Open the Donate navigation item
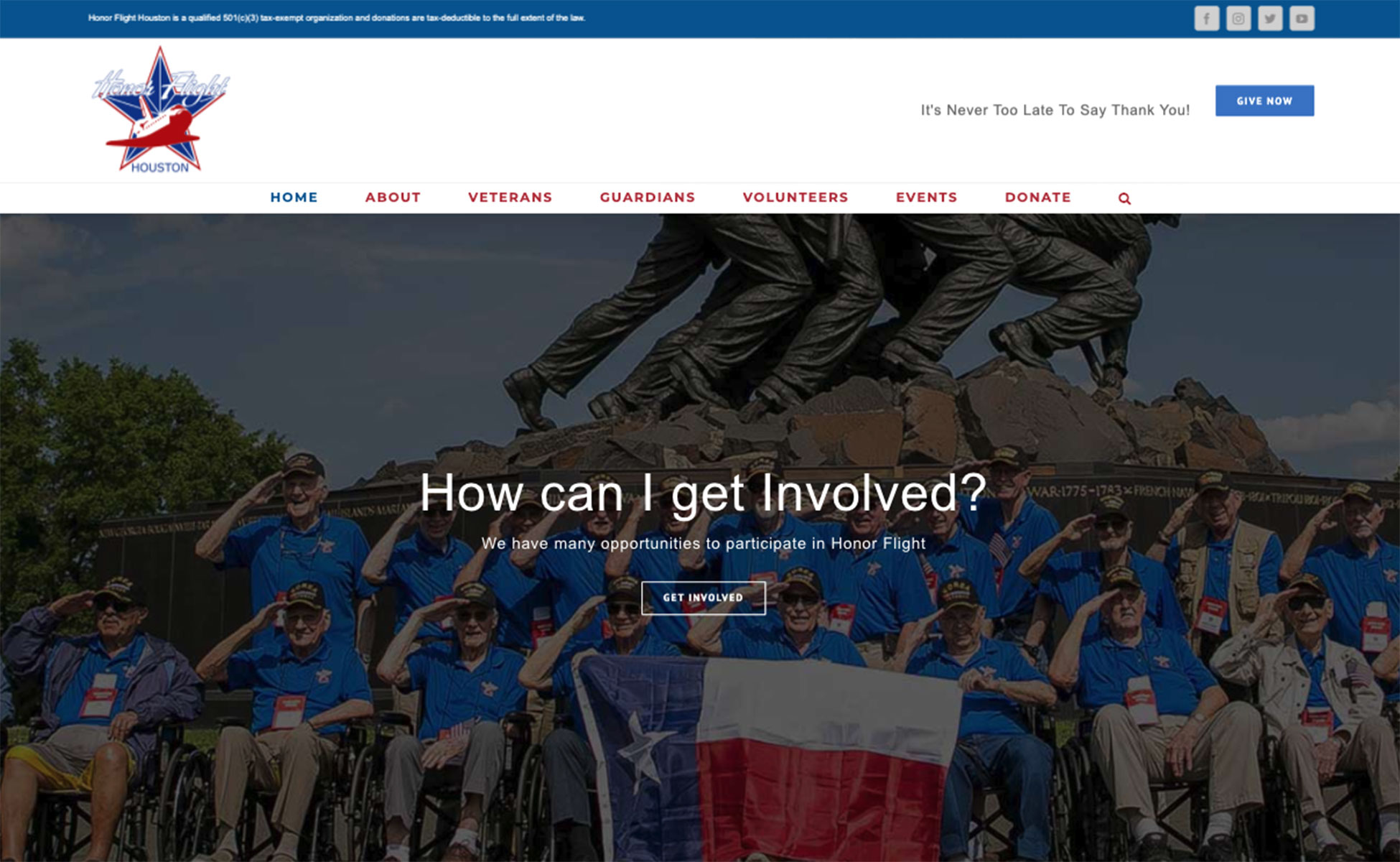This screenshot has height=862, width=1400. (1037, 198)
